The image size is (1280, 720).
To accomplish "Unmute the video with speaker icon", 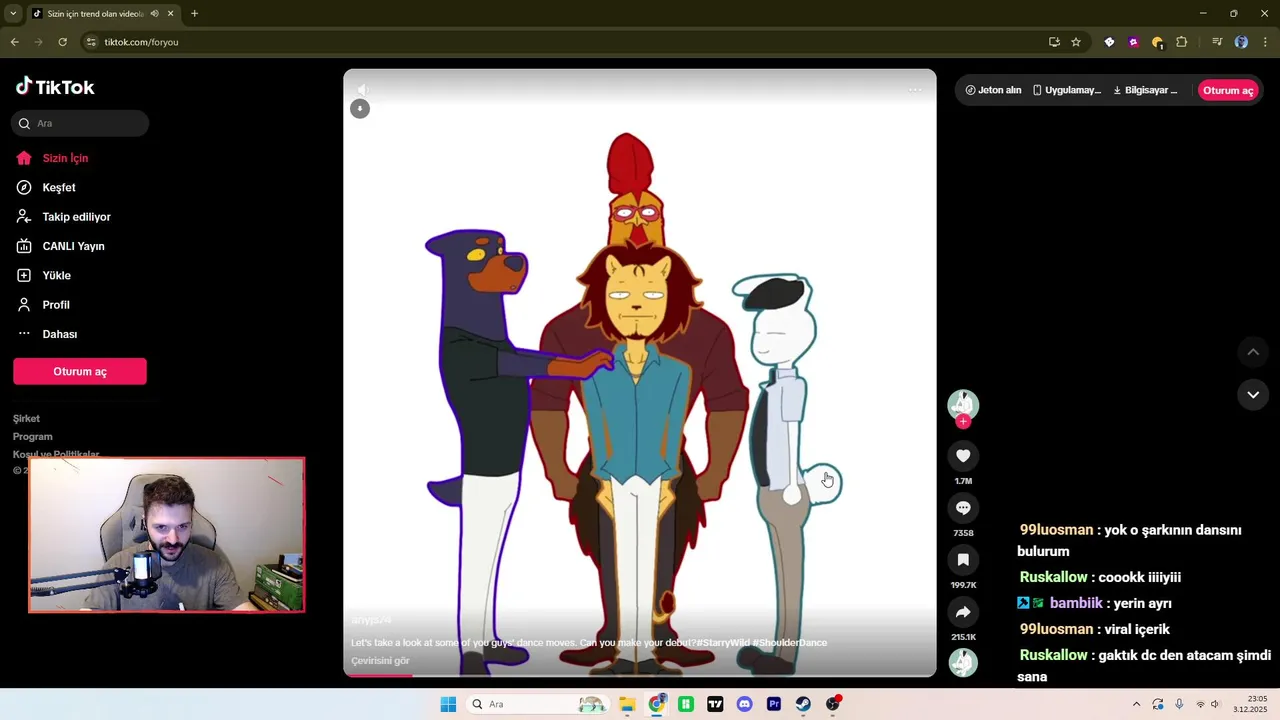I will 362,89.
